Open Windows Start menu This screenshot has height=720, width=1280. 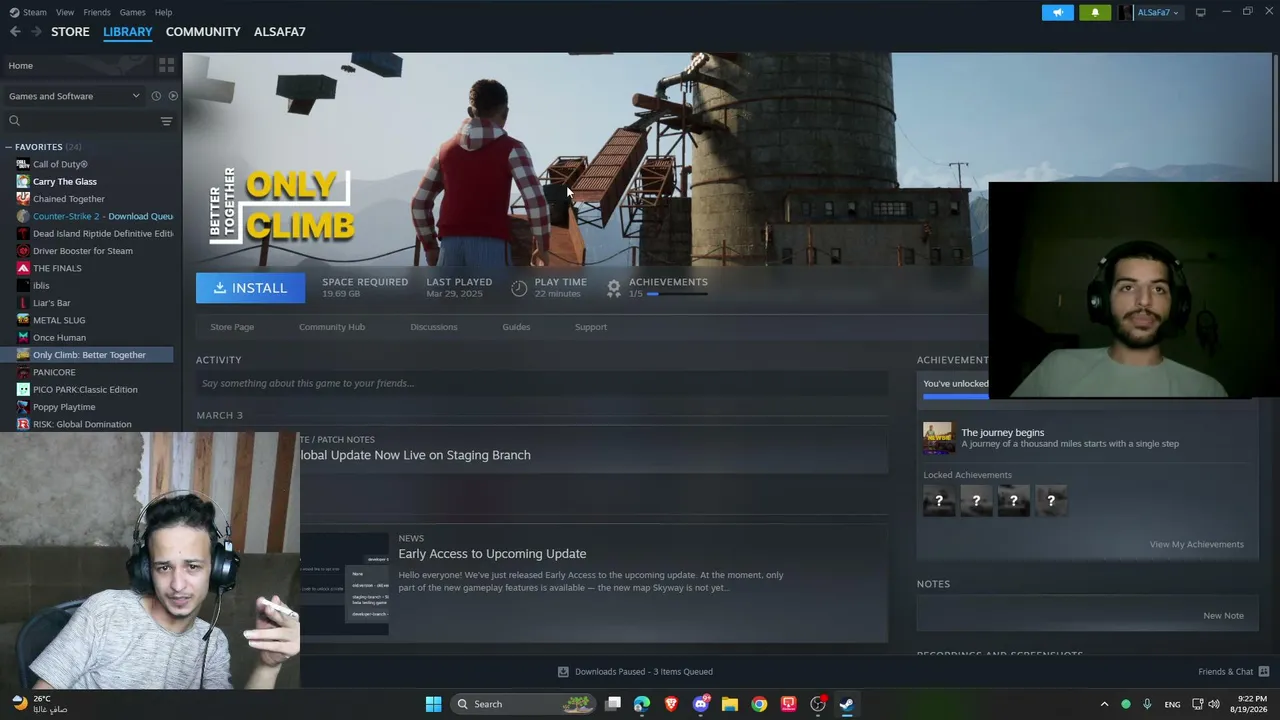tap(433, 704)
